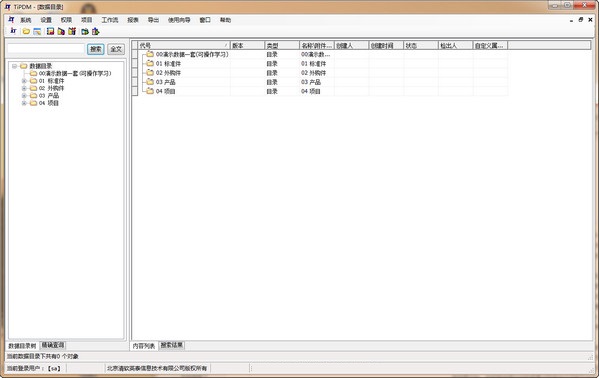
Task: Select the row header box for 04 项目
Action: click(x=135, y=91)
